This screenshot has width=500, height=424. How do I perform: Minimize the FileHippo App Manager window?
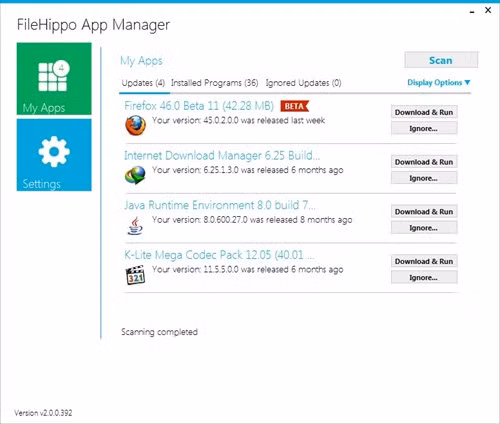[472, 12]
